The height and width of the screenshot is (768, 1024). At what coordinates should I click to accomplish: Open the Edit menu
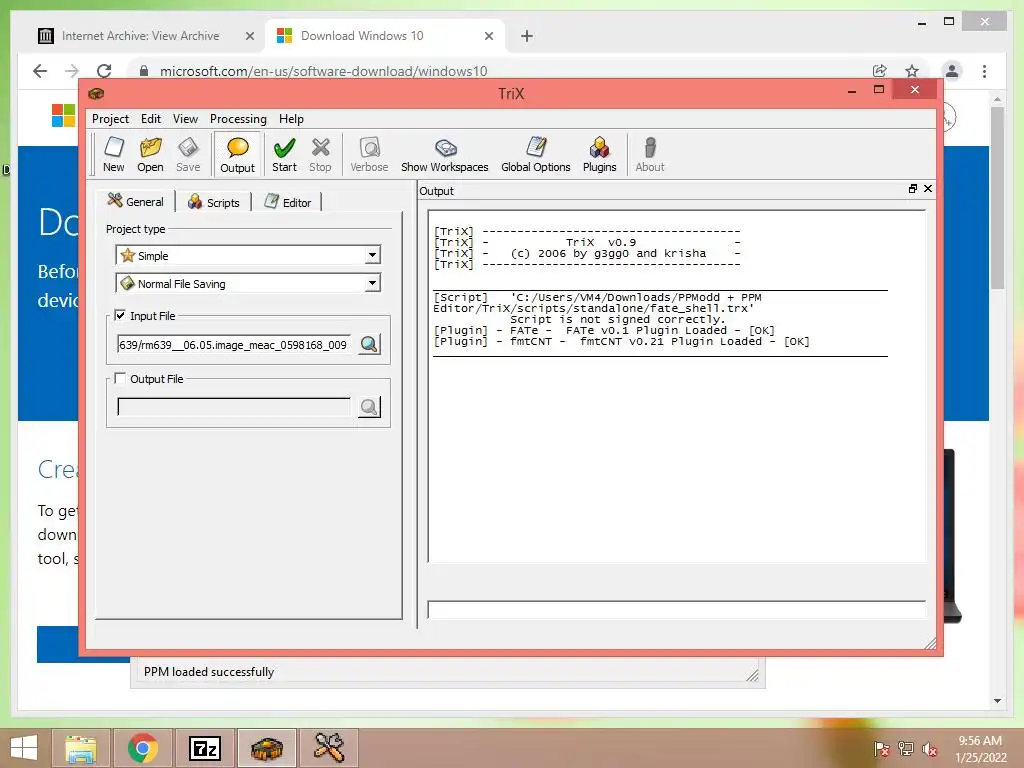click(151, 119)
